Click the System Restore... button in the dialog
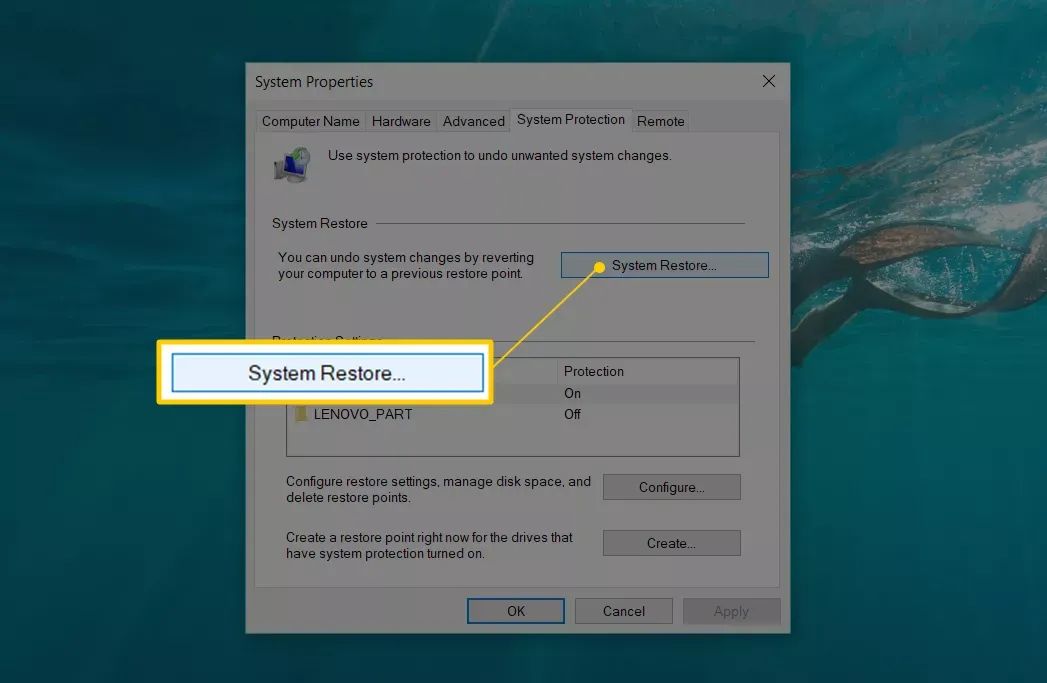 [664, 265]
